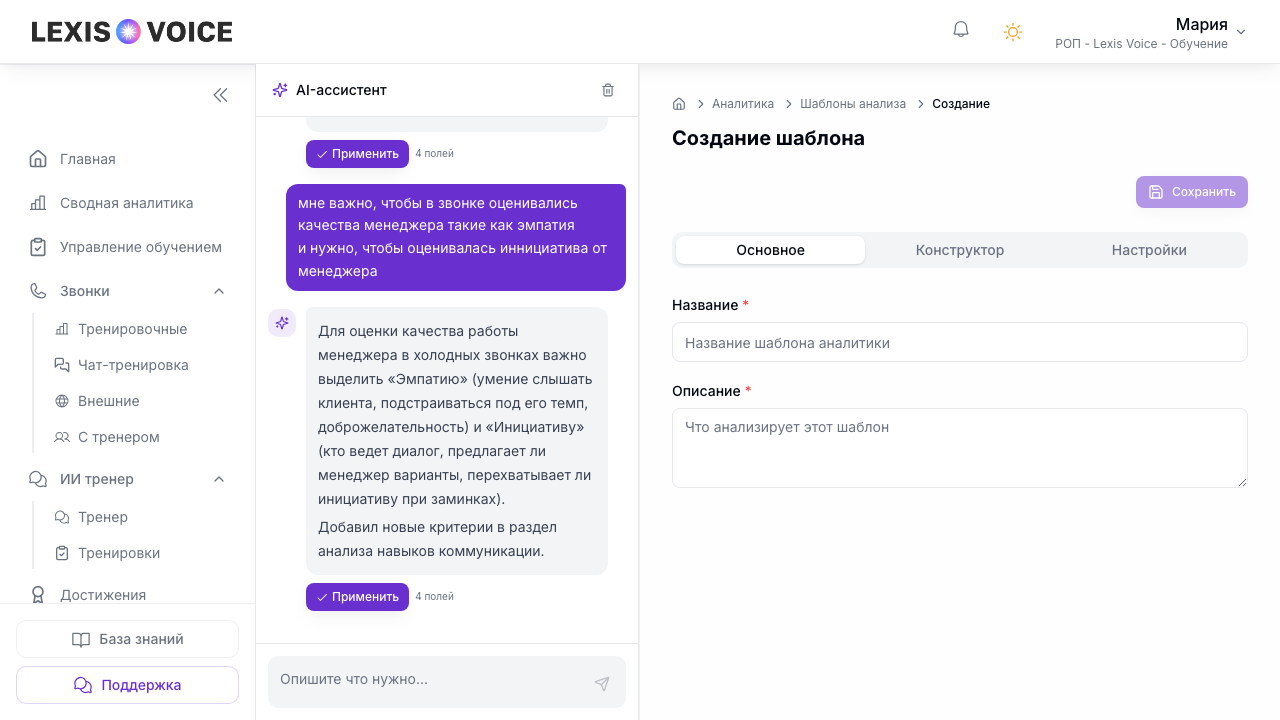Click the Сохранить save button
Screen dimensions: 1280x720
pos(1192,192)
